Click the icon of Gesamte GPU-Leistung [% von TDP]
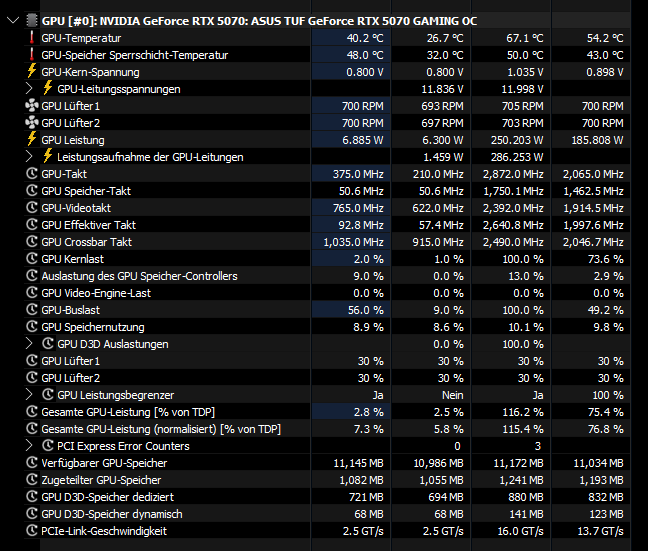This screenshot has width=648, height=551. [x=32, y=411]
